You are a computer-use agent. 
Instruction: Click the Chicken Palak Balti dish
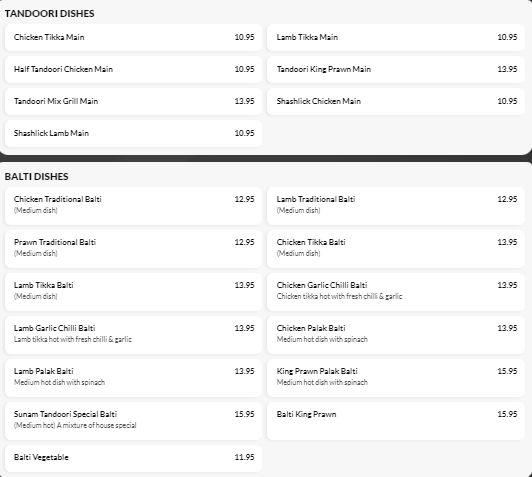tap(396, 335)
